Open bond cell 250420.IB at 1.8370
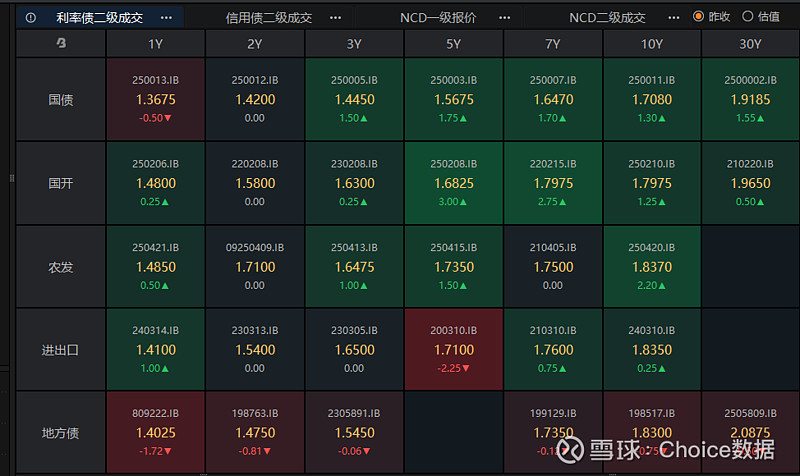The image size is (800, 476). coord(652,267)
